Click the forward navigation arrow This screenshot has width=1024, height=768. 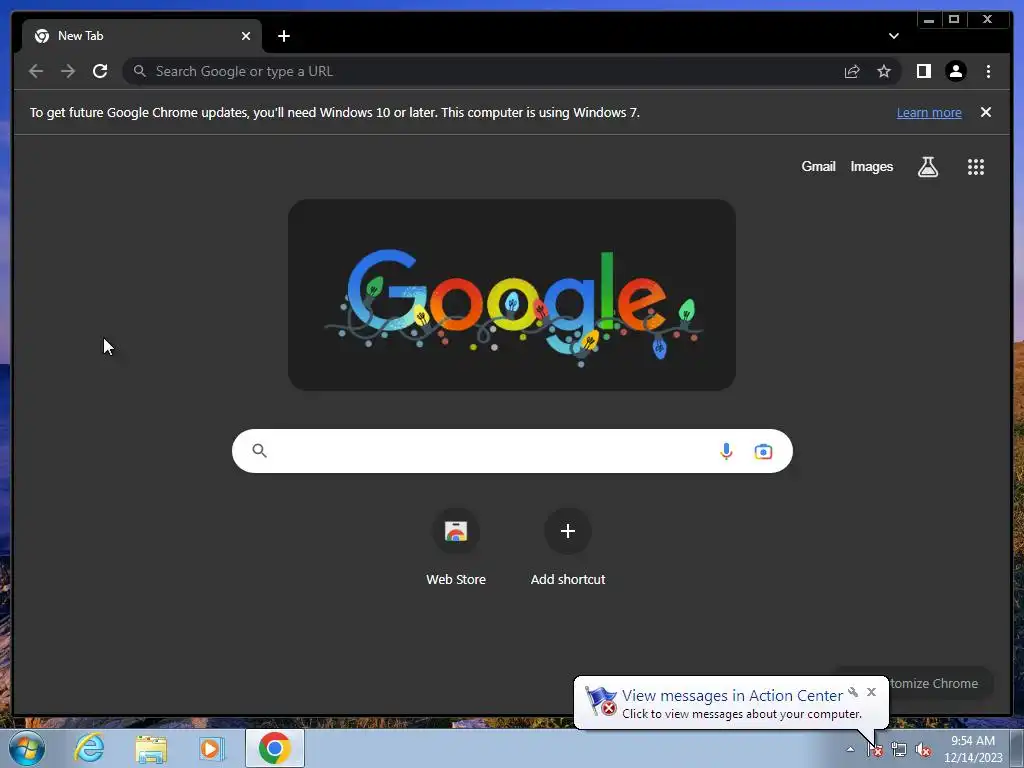(x=68, y=71)
